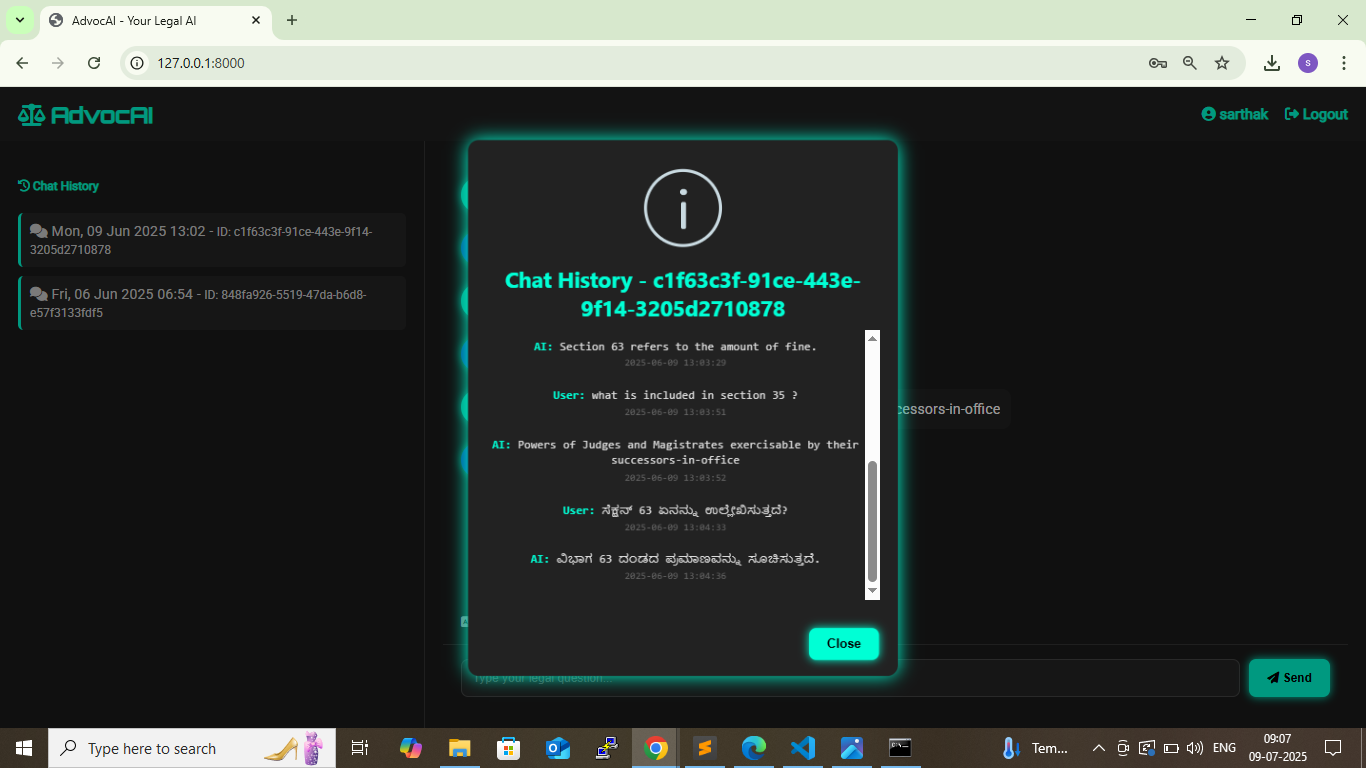Open the Windows Start menu
The height and width of the screenshot is (768, 1366).
24,748
